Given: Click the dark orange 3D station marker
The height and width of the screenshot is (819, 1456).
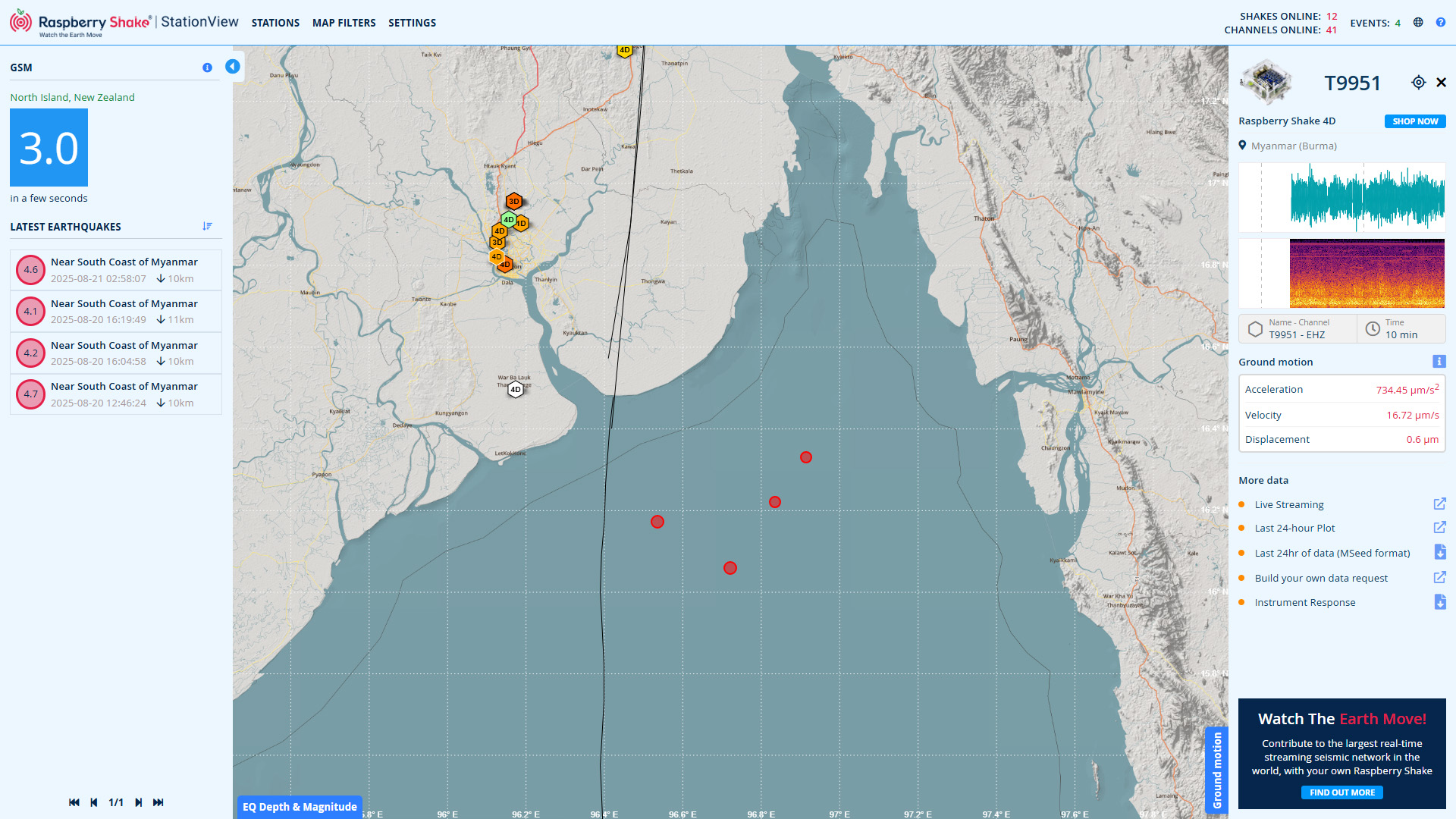Looking at the screenshot, I should click(514, 201).
